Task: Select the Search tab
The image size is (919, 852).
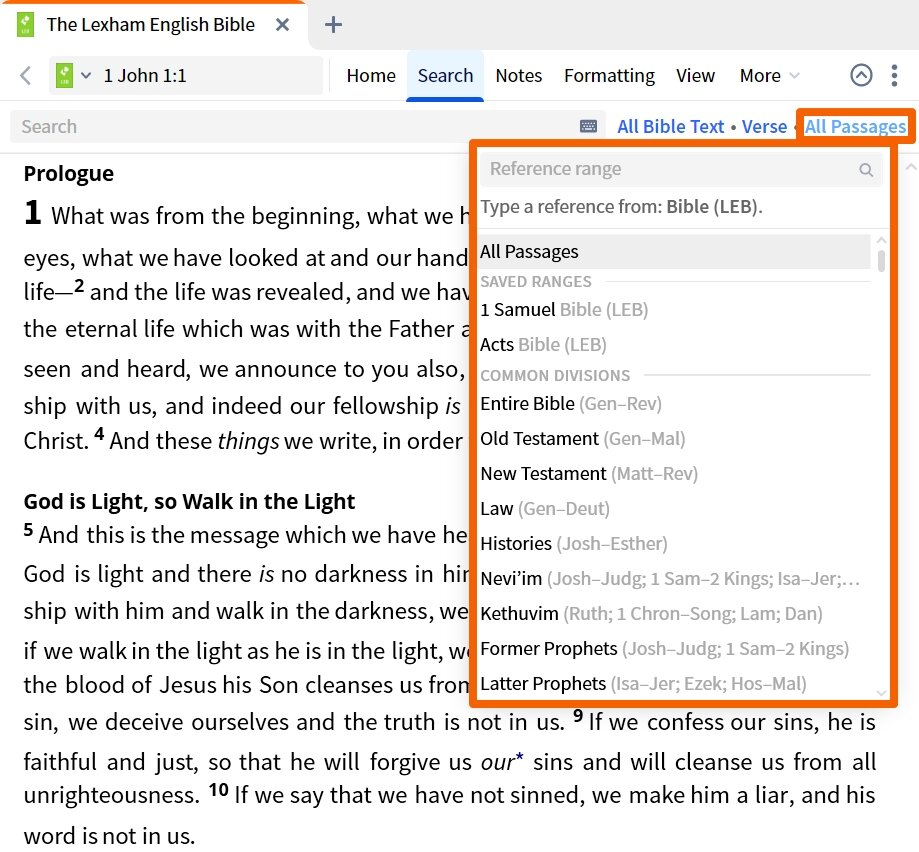Action: [445, 76]
